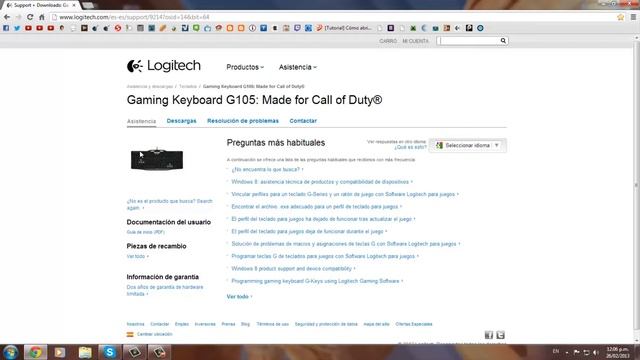Open the browser home page icon
This screenshot has height=360, width=640.
click(x=42, y=17)
